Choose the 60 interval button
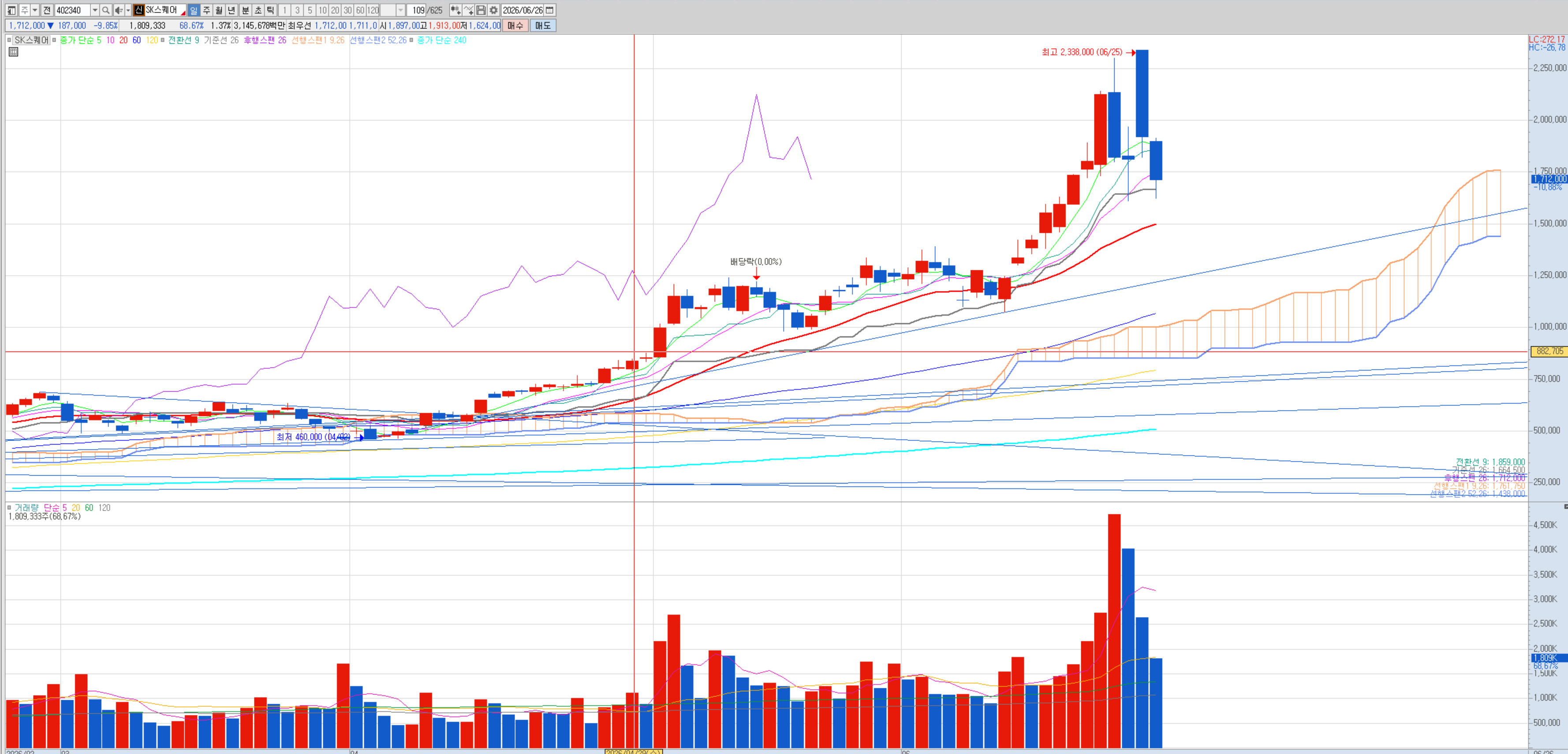 click(360, 10)
